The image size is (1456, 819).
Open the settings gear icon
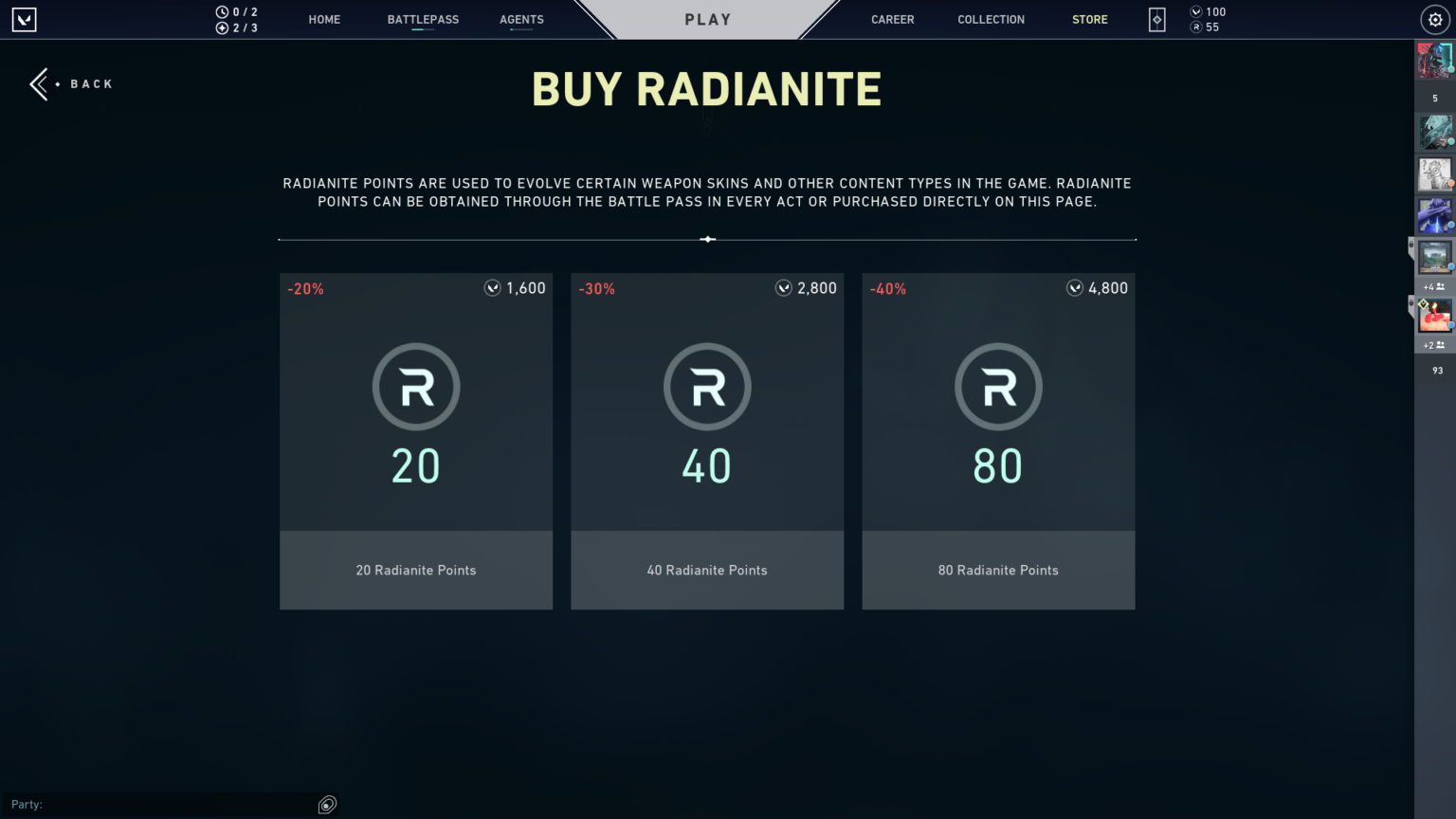(x=1435, y=19)
